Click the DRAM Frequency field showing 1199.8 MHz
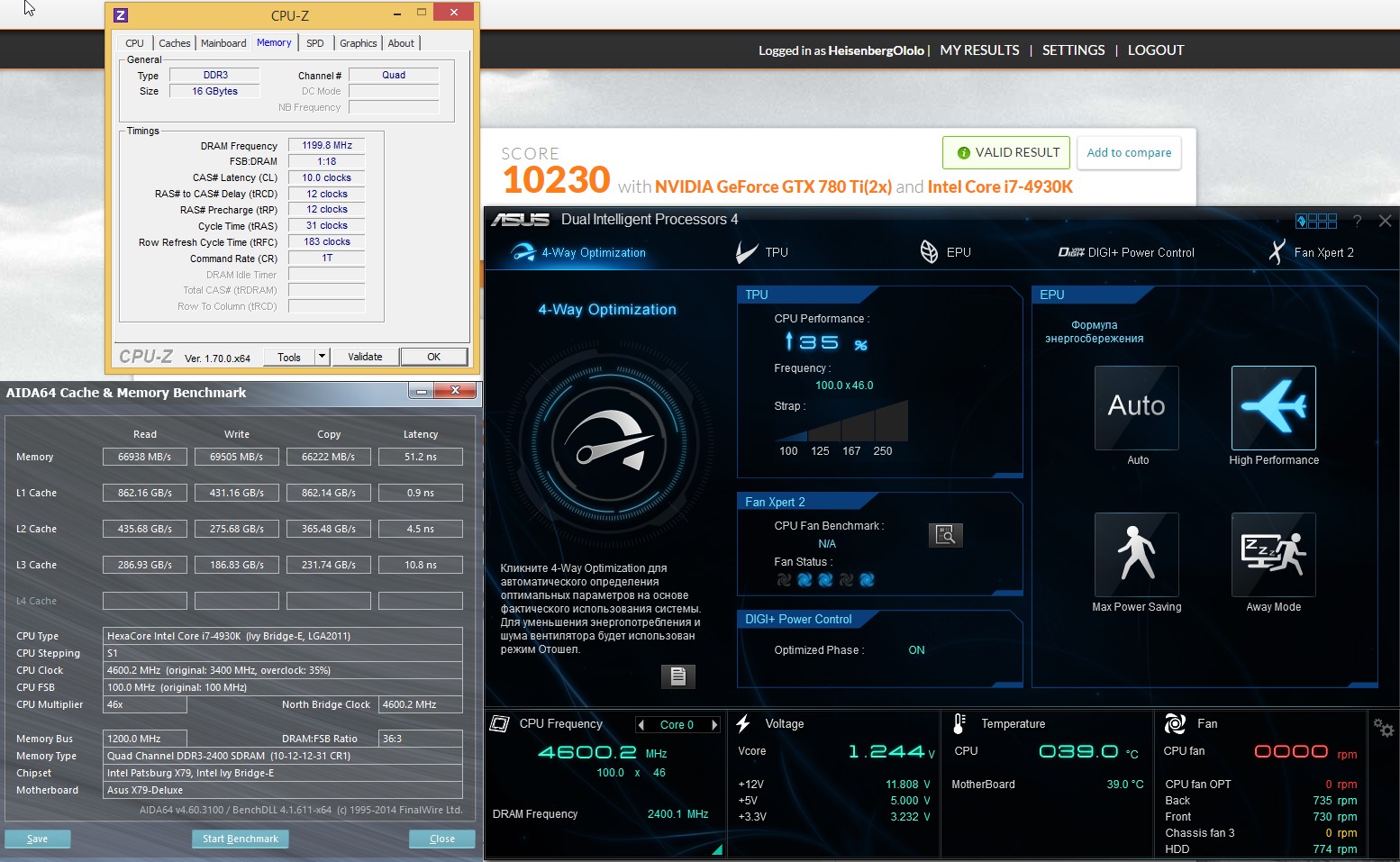 coord(326,145)
